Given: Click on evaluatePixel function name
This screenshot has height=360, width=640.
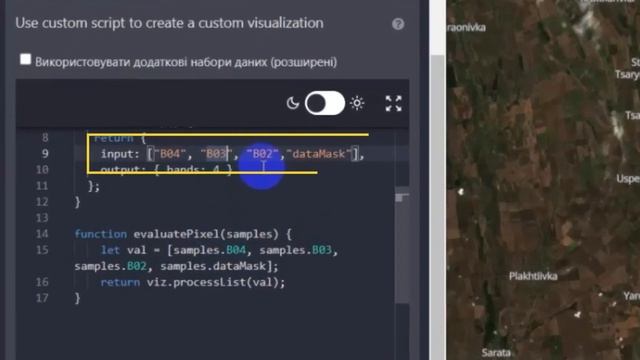Looking at the screenshot, I should (177, 234).
